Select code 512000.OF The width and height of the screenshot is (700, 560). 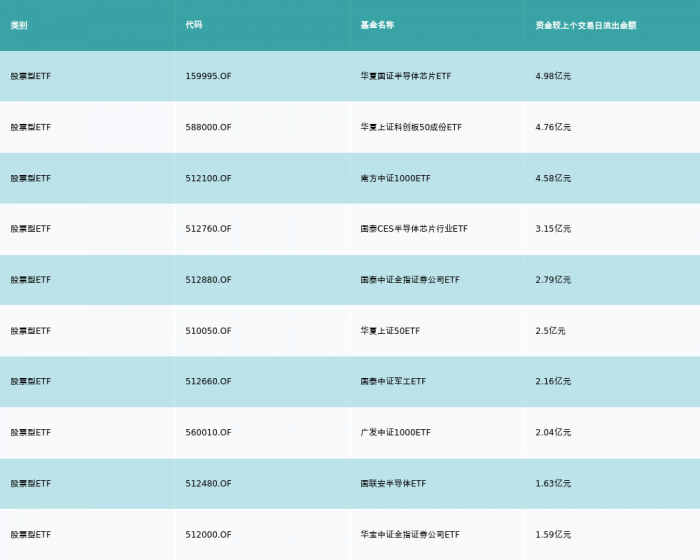[x=208, y=535]
